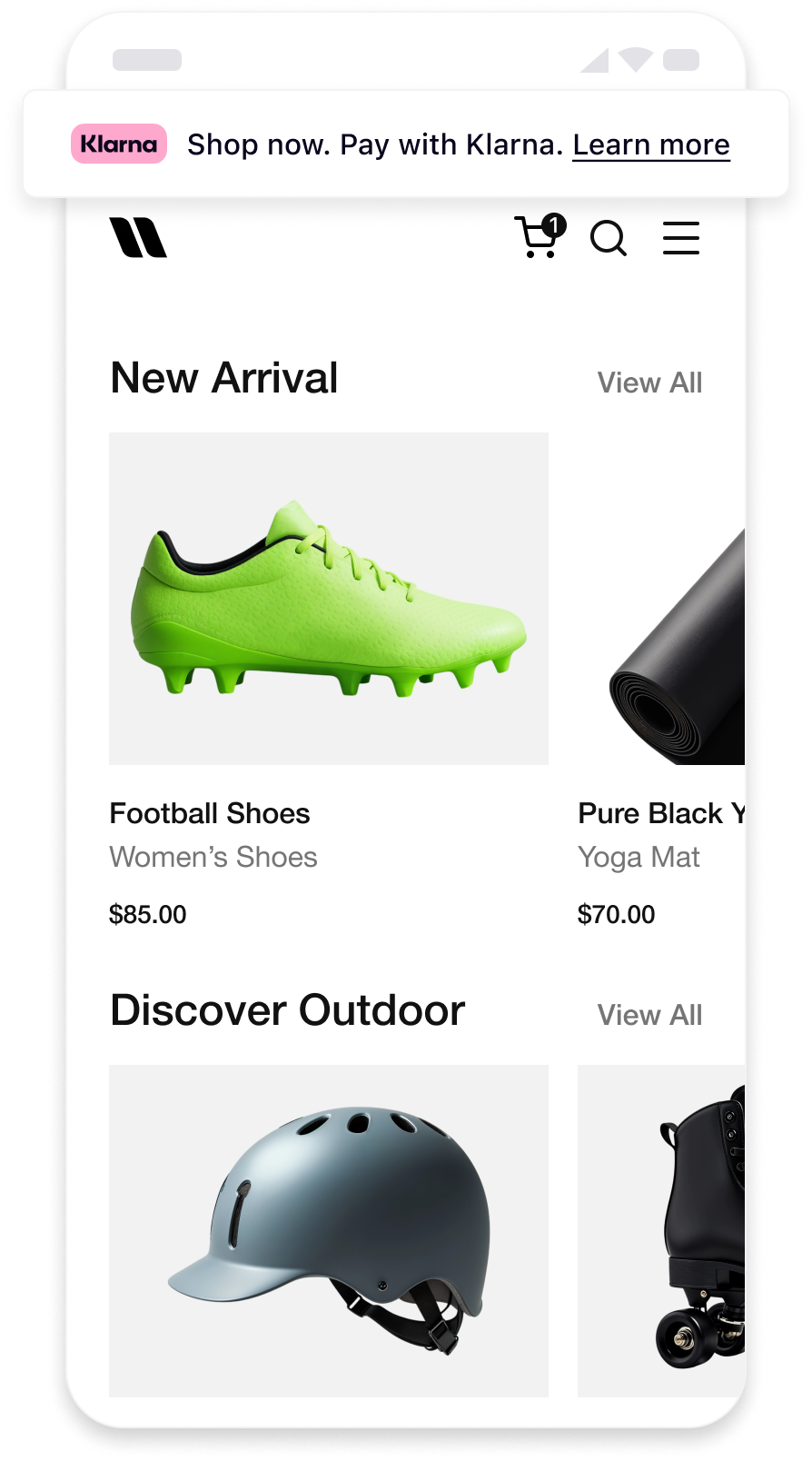Image resolution: width=812 pixels, height=1461 pixels.
Task: Open the black yoga mat image
Action: coord(661,599)
